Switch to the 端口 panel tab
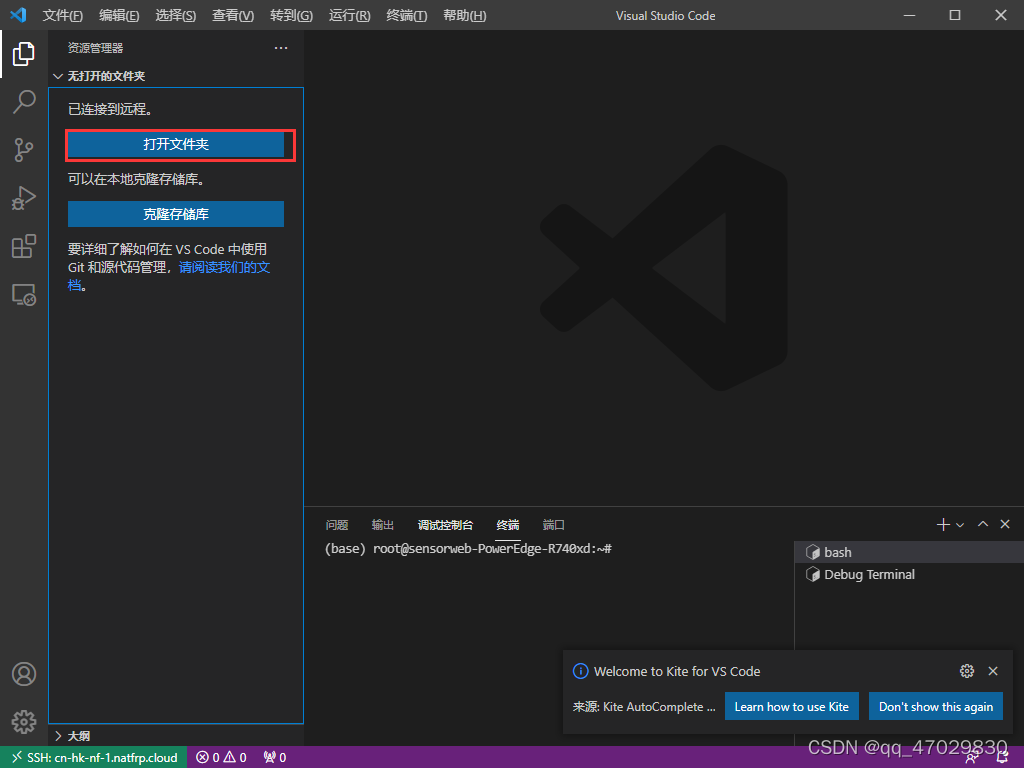 click(x=553, y=524)
